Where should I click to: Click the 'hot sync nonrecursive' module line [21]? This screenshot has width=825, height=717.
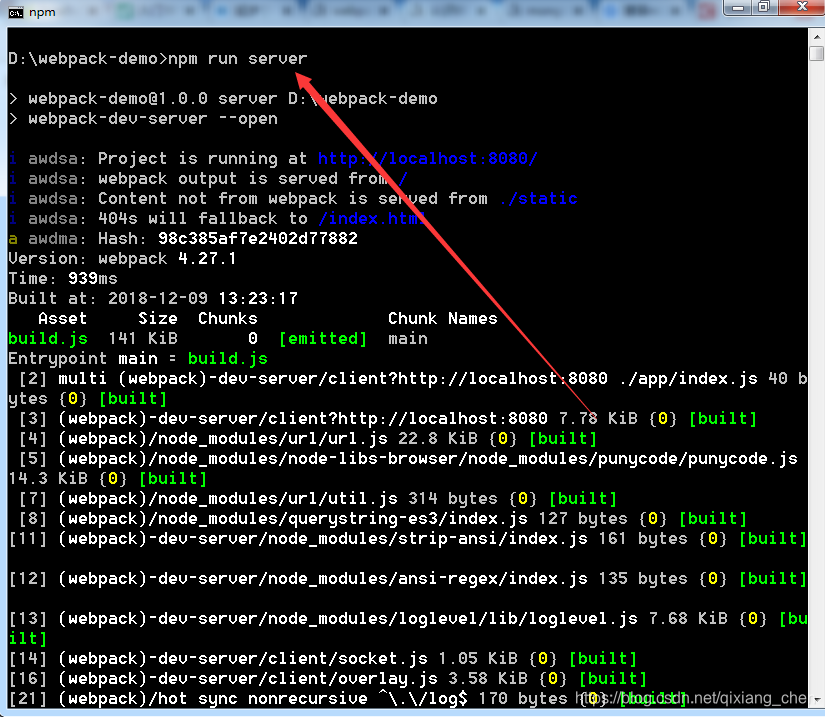[347, 699]
